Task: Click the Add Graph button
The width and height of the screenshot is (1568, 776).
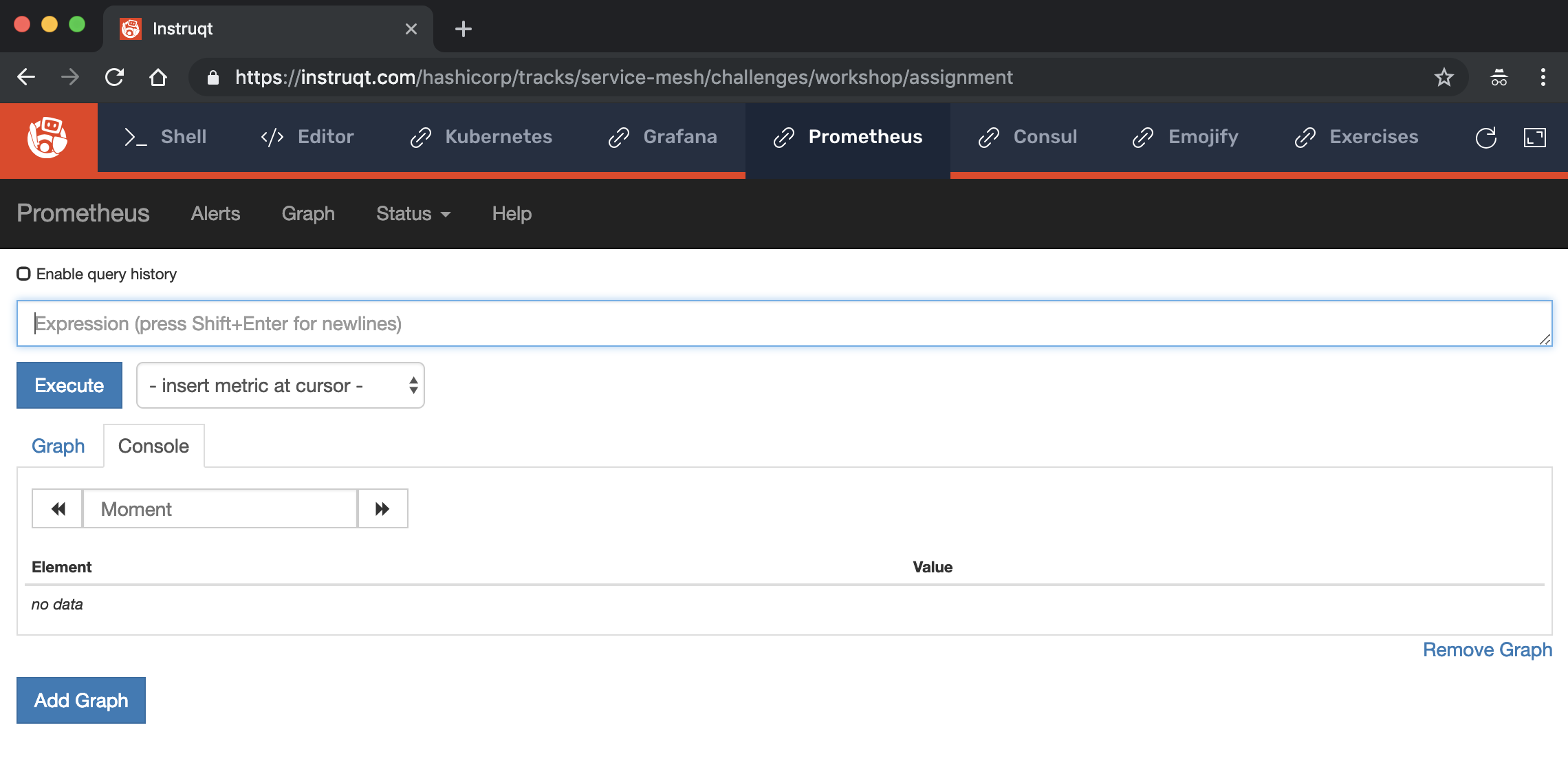Action: pos(81,700)
